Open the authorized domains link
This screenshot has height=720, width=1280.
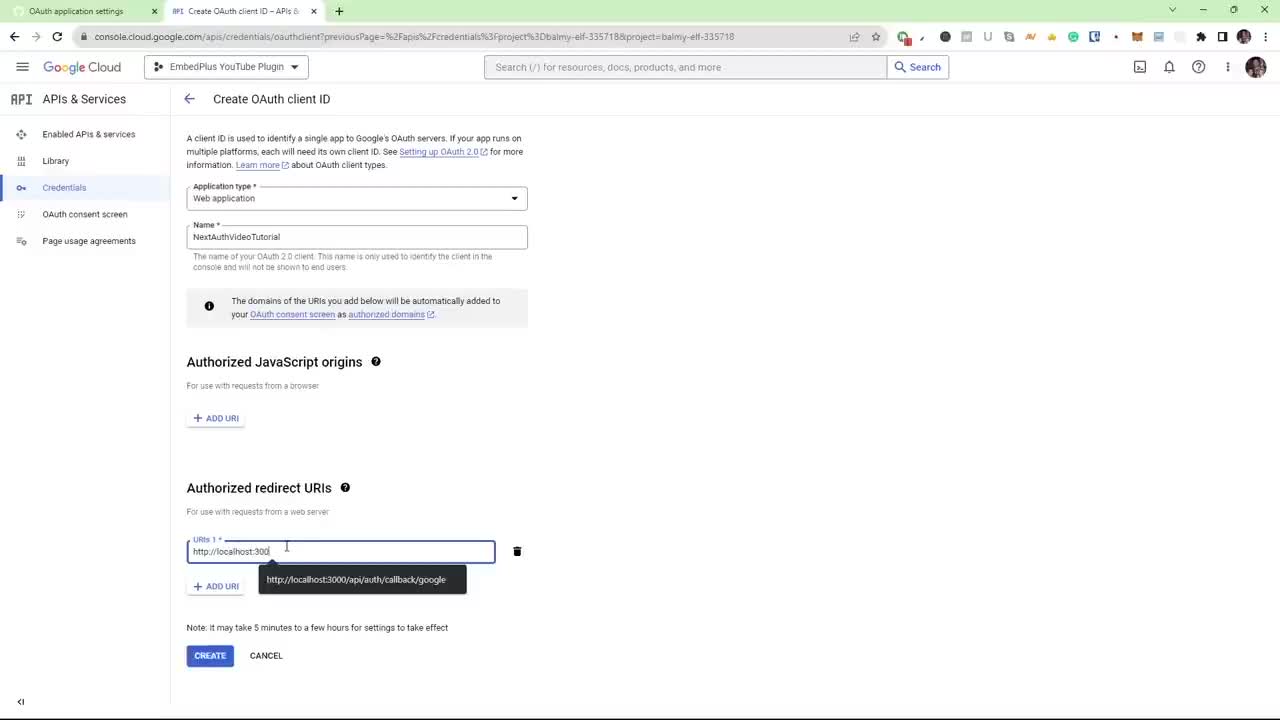[391, 315]
